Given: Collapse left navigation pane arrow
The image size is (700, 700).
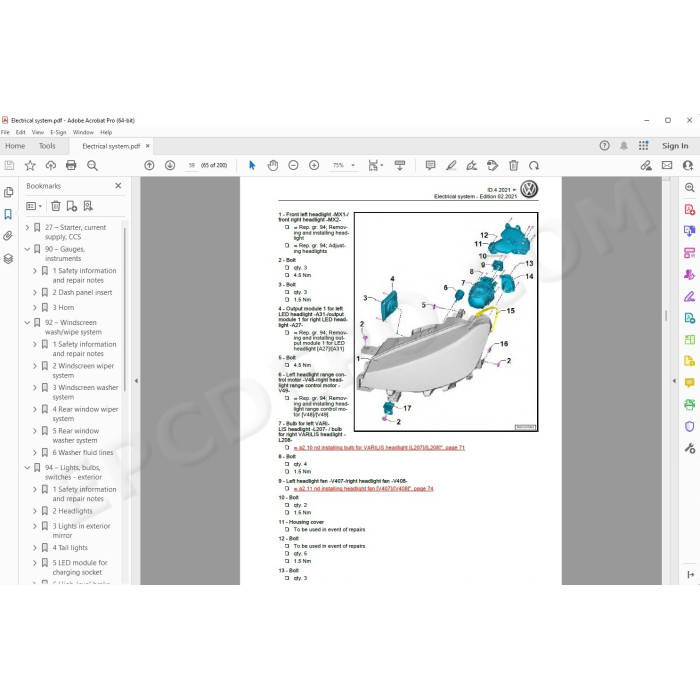Looking at the screenshot, I should pos(136,381).
